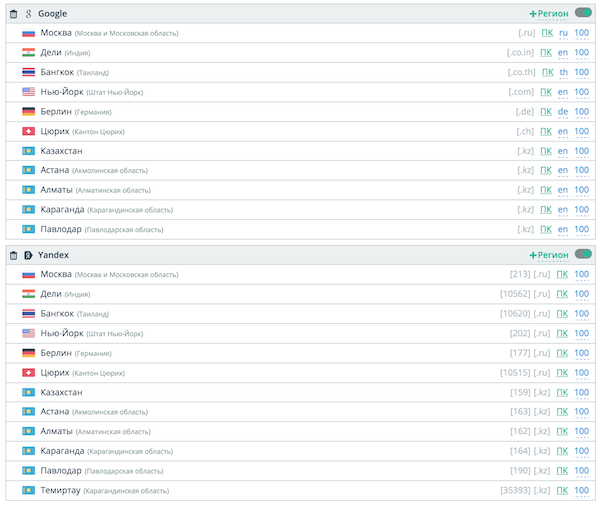Switch ПК device for Google Дели
This screenshot has width=600, height=505.
(546, 53)
